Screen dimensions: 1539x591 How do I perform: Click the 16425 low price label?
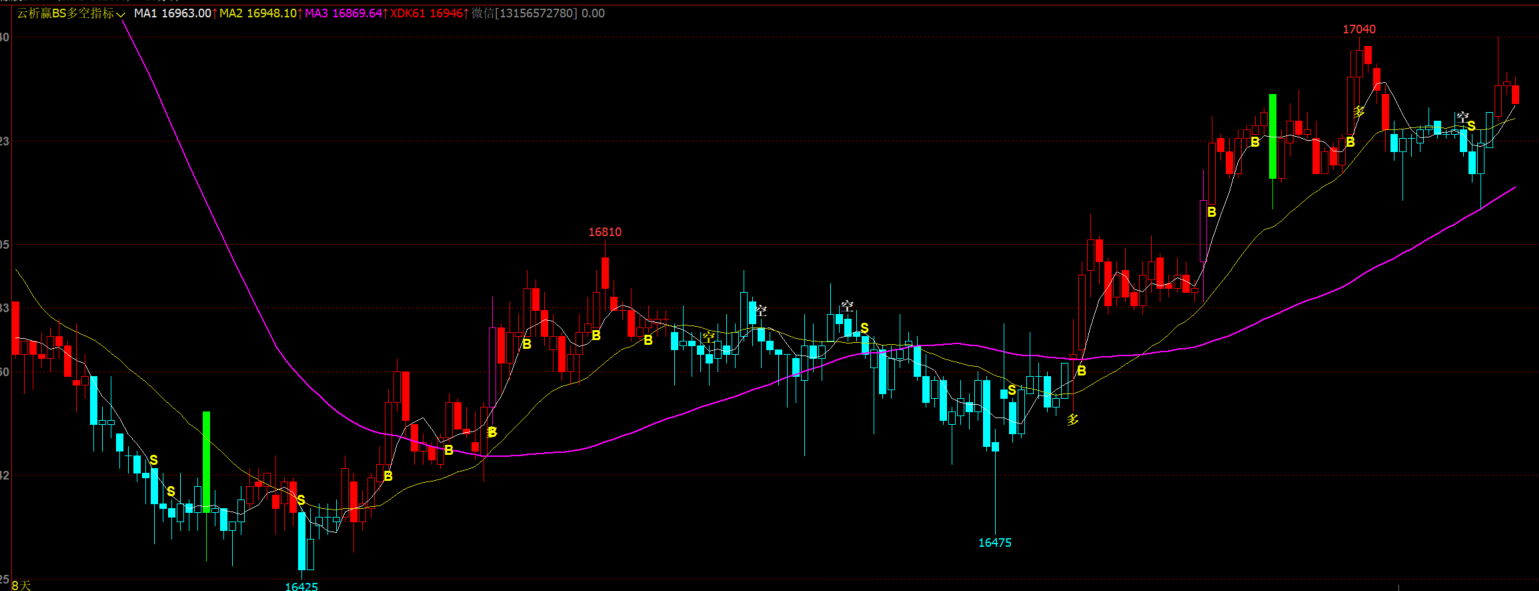point(301,586)
